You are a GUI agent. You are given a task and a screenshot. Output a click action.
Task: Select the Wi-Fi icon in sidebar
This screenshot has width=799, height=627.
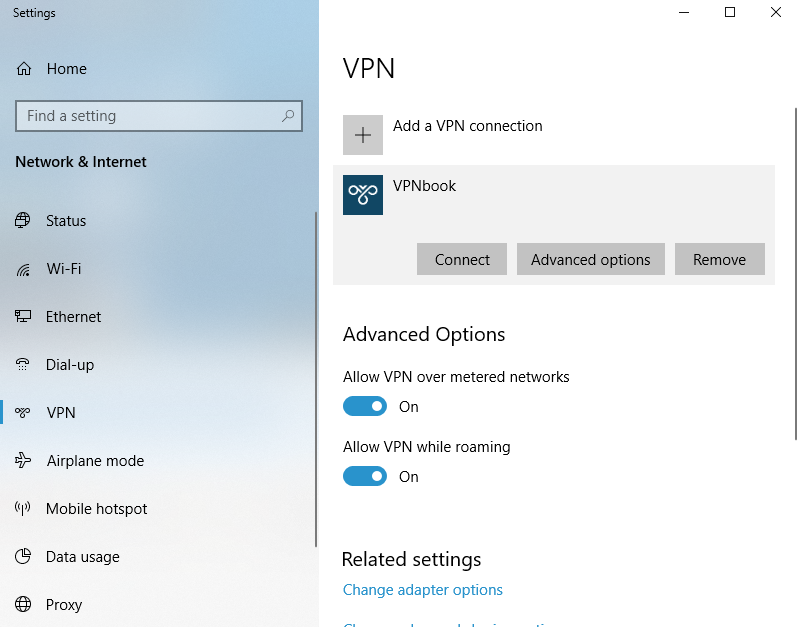(x=24, y=269)
